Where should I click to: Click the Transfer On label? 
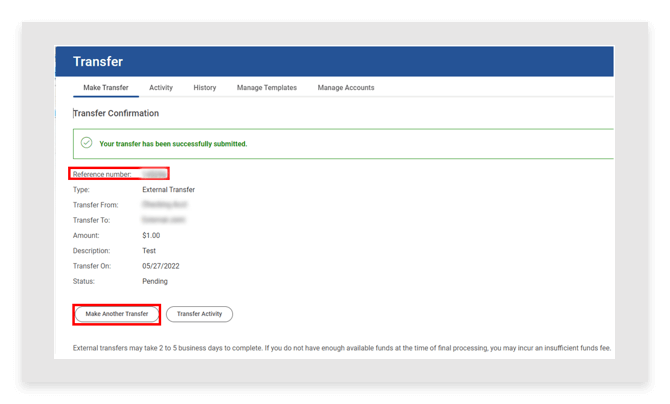[x=92, y=266]
